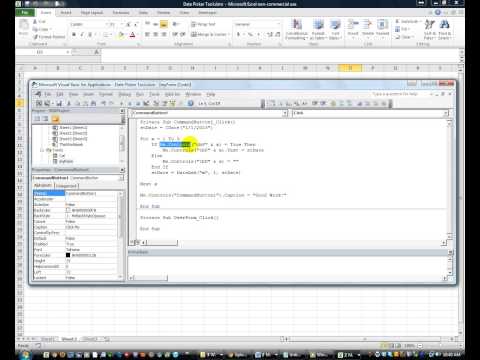Collapse the Forms folder in project tree
Viewport: 480px width, 360px height.
coord(42,150)
